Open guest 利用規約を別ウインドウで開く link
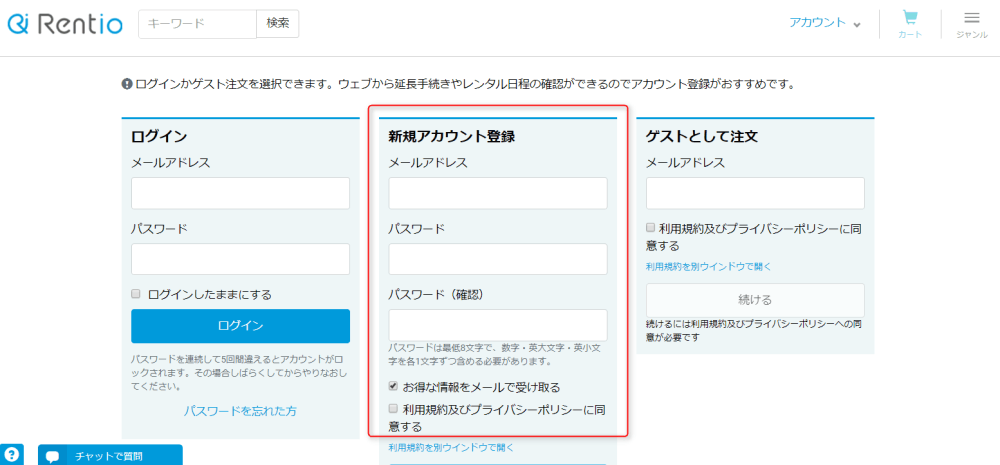This screenshot has width=1000, height=465. pyautogui.click(x=709, y=267)
